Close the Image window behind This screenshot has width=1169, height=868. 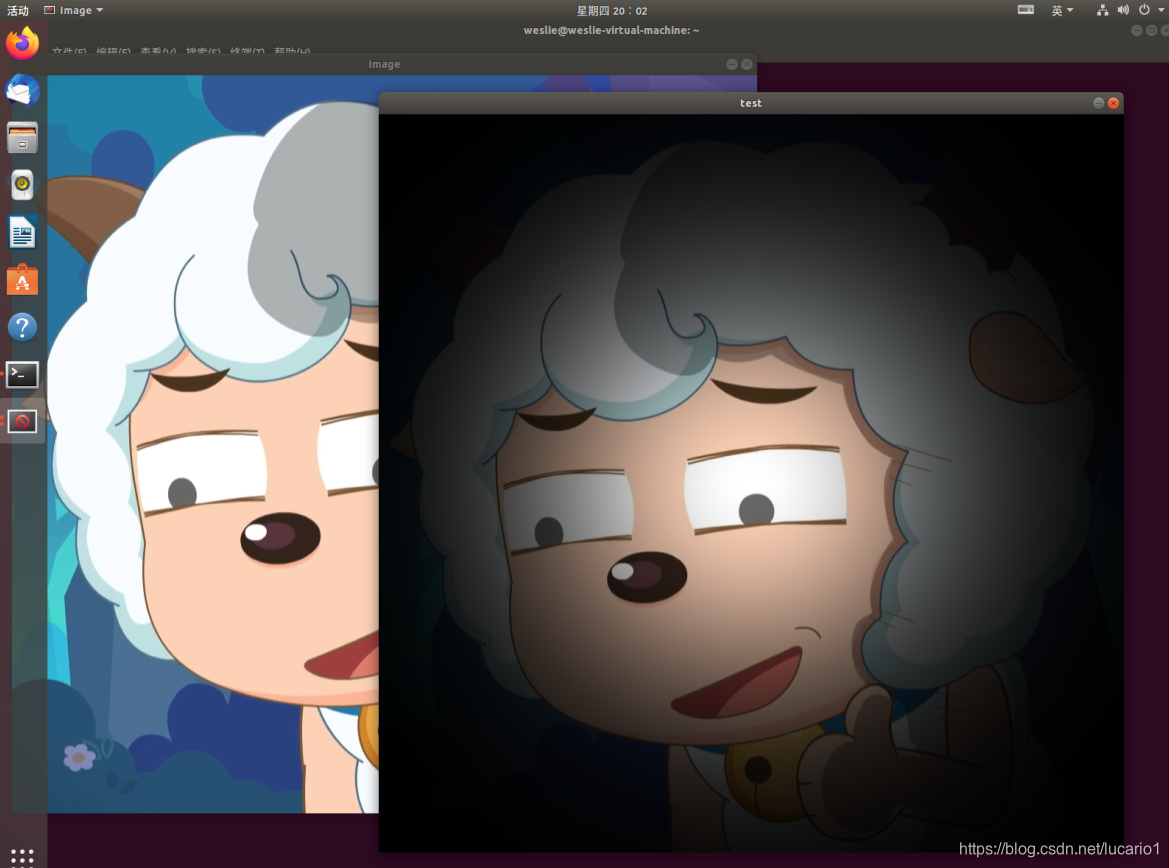pos(746,64)
